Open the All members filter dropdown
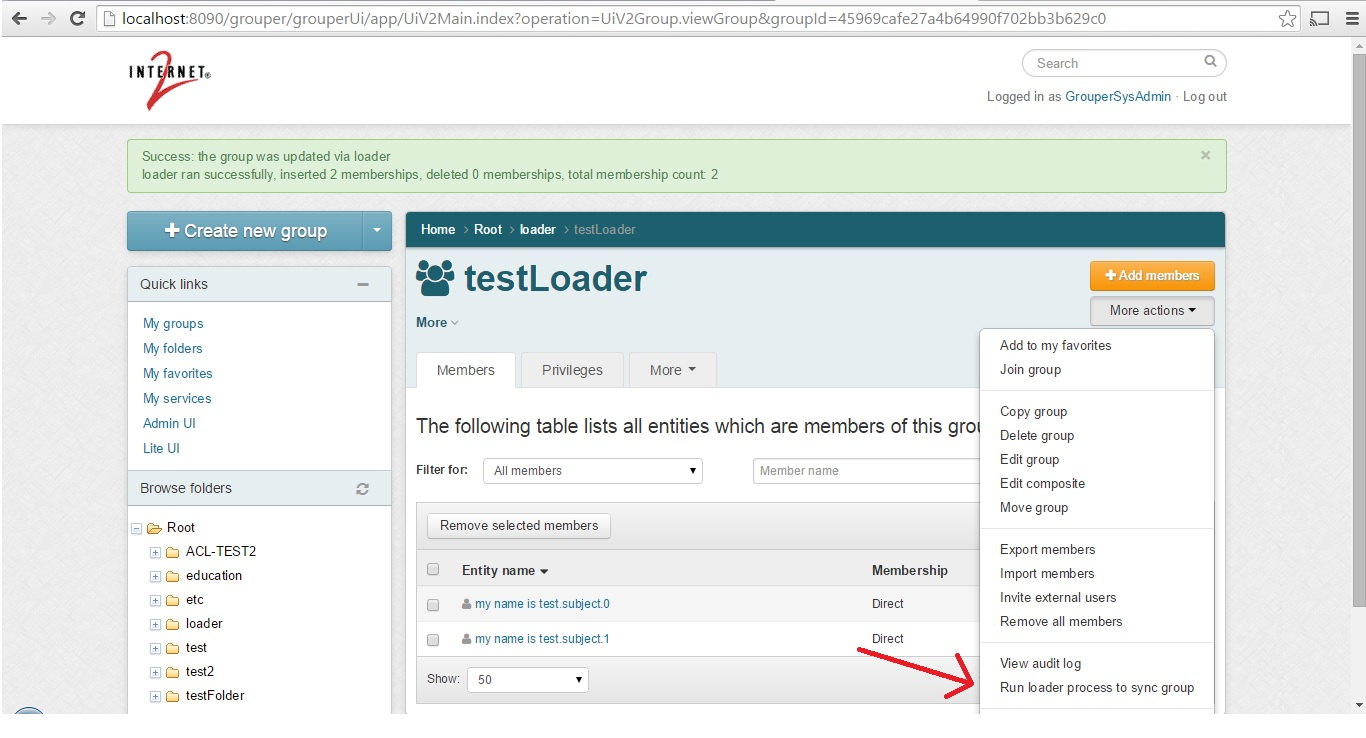Image resolution: width=1366 pixels, height=738 pixels. coord(593,471)
